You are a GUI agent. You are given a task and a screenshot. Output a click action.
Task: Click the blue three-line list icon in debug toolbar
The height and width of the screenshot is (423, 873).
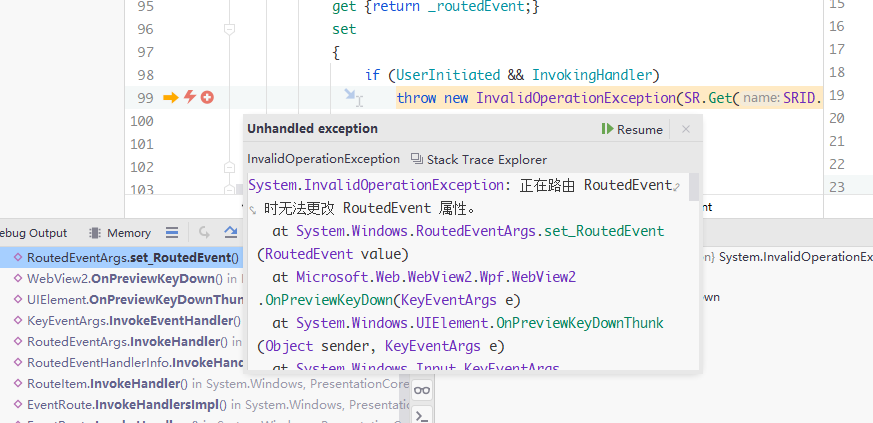[173, 232]
